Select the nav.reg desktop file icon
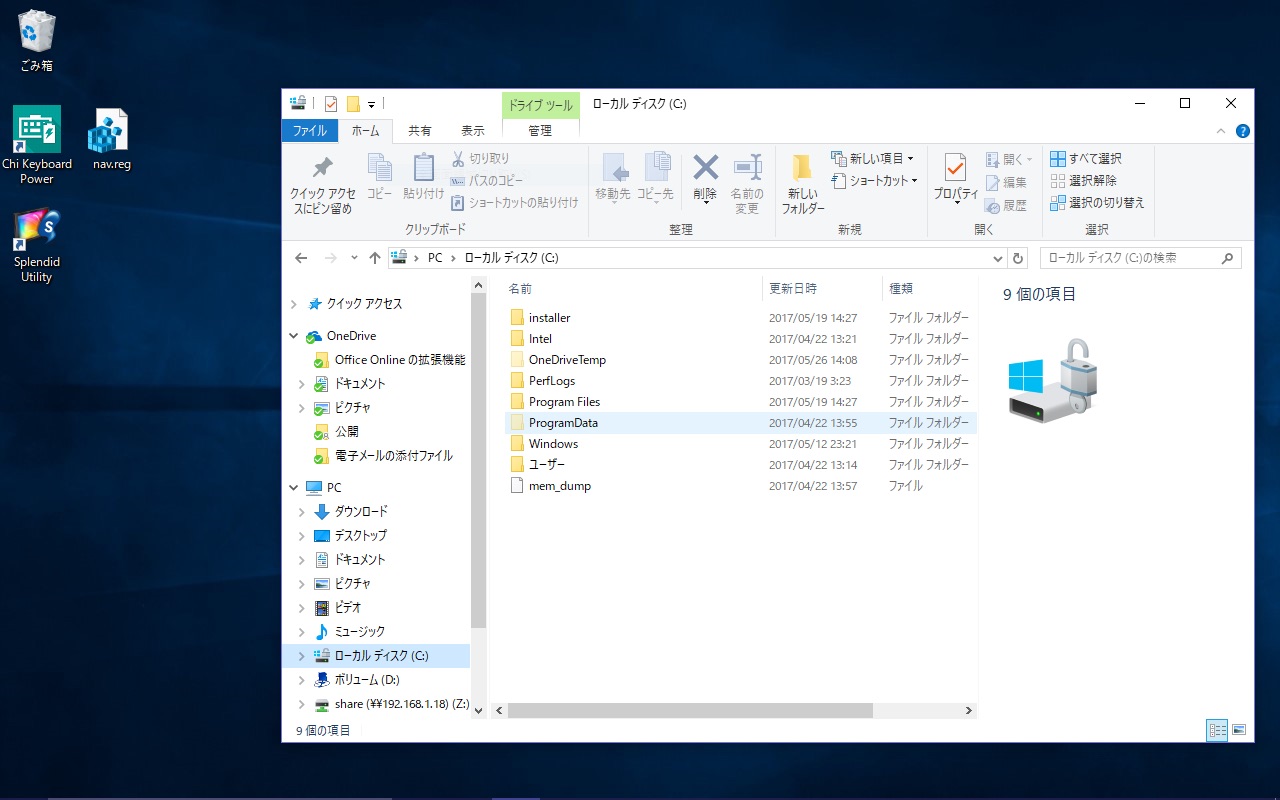Screen dimensions: 1280x800 (112, 140)
